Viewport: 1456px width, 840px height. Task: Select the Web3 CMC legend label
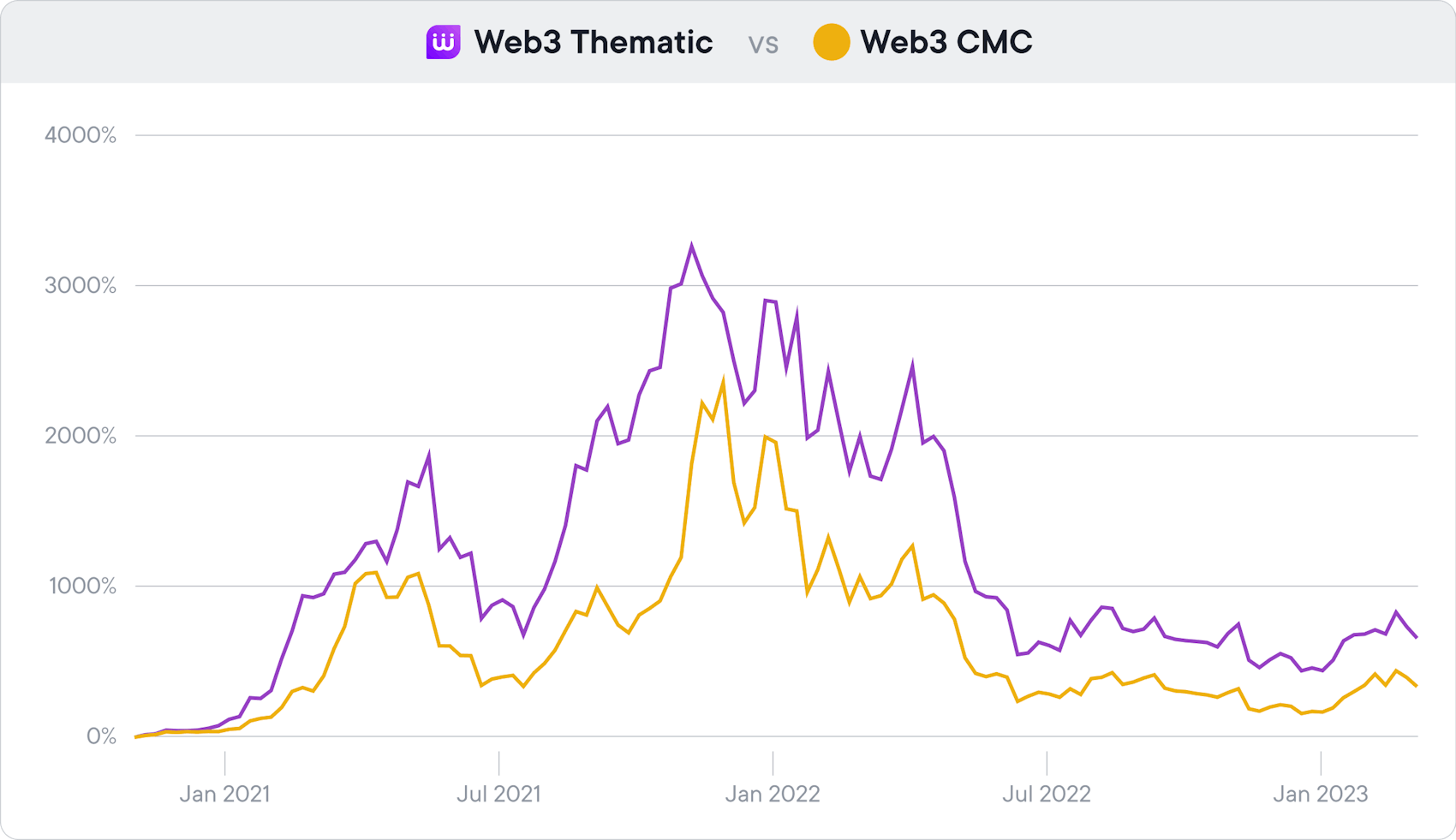pos(946,42)
